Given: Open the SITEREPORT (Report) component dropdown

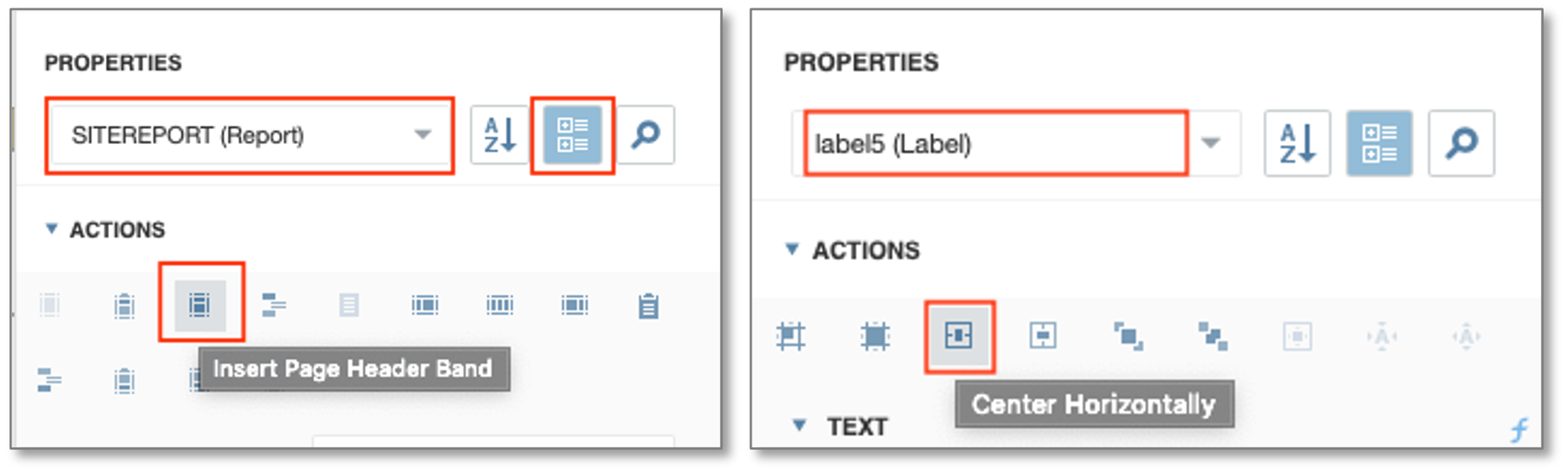Looking at the screenshot, I should click(422, 135).
